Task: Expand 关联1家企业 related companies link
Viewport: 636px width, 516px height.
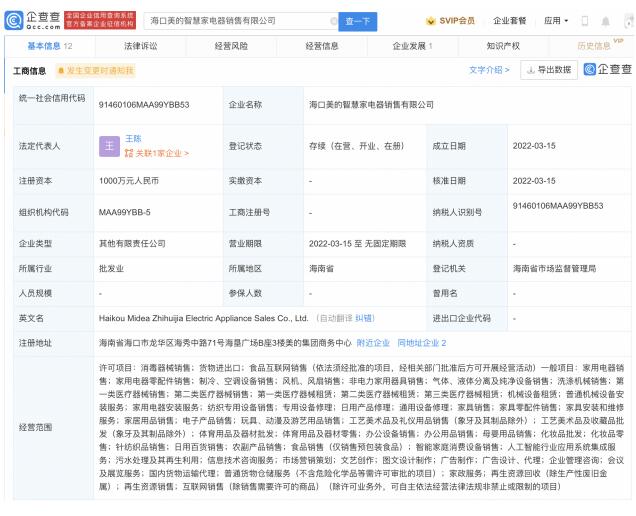Action: pos(157,153)
